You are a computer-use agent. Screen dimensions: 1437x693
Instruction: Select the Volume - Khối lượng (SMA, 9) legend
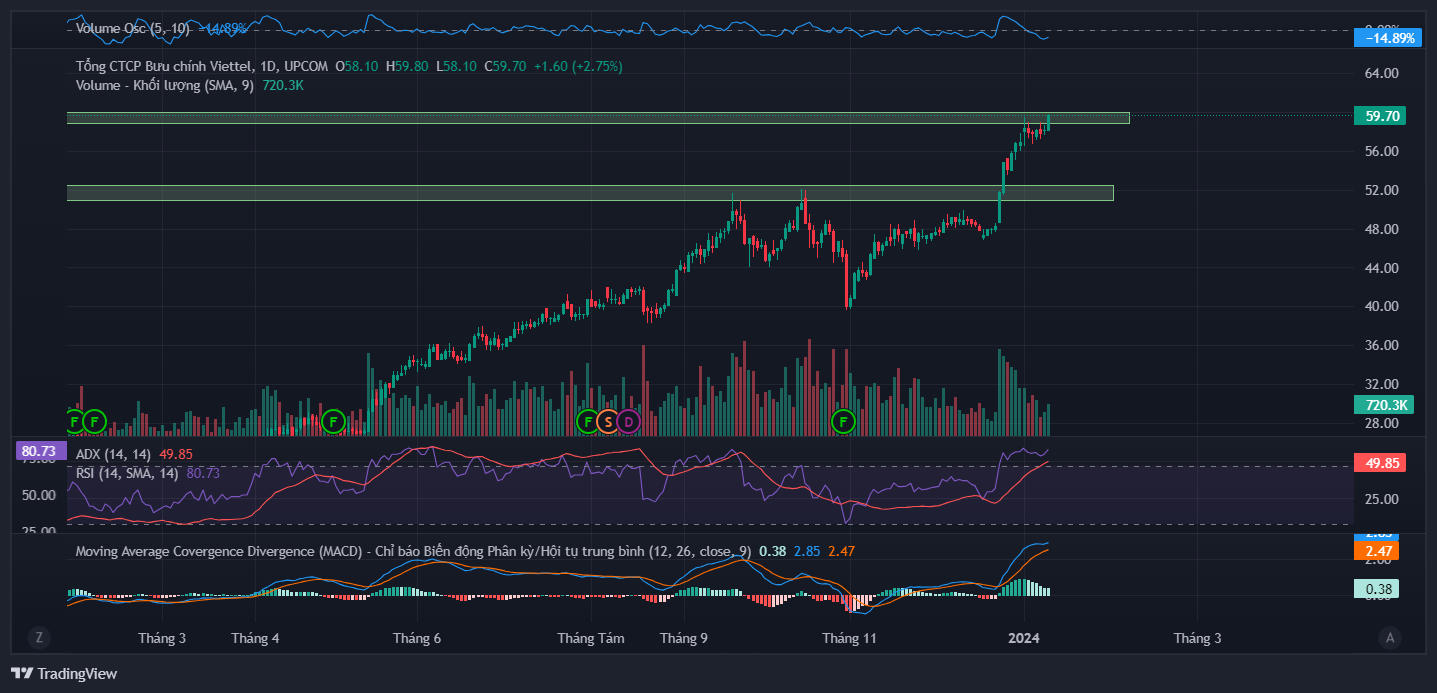tap(165, 86)
